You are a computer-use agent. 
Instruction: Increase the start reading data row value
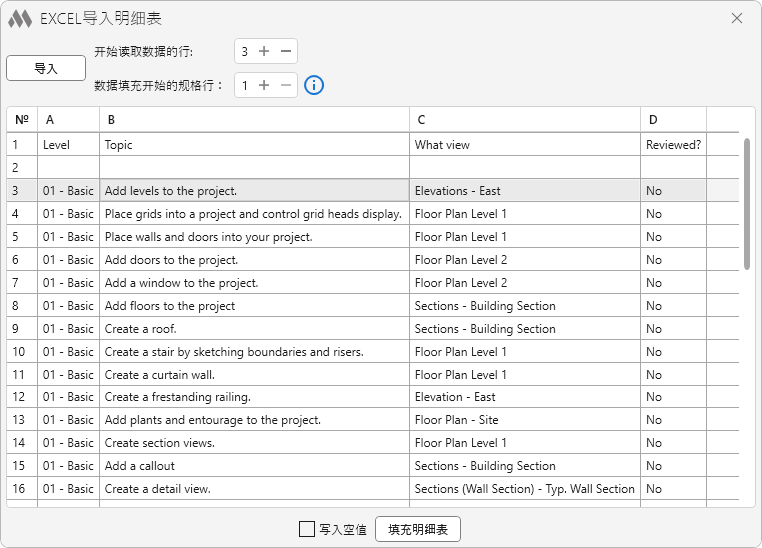[264, 51]
